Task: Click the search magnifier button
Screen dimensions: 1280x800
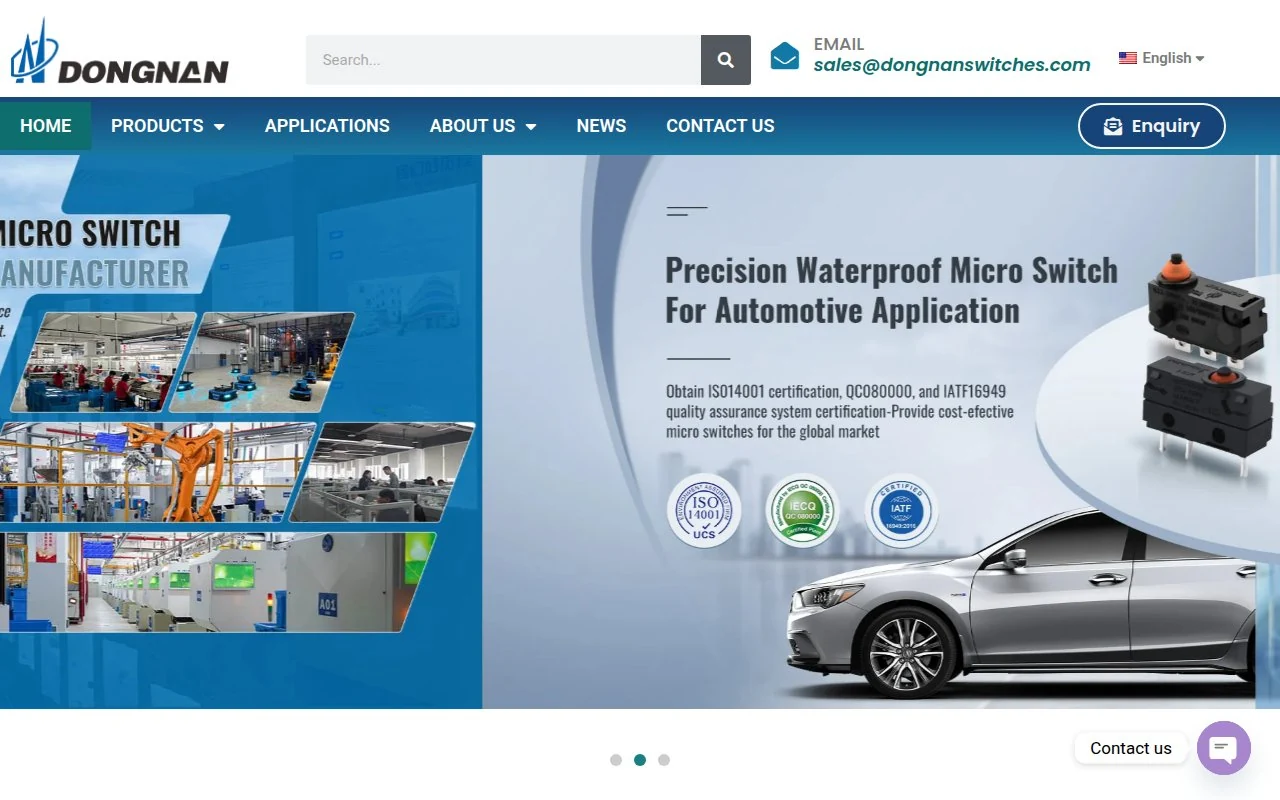Action: pos(726,60)
